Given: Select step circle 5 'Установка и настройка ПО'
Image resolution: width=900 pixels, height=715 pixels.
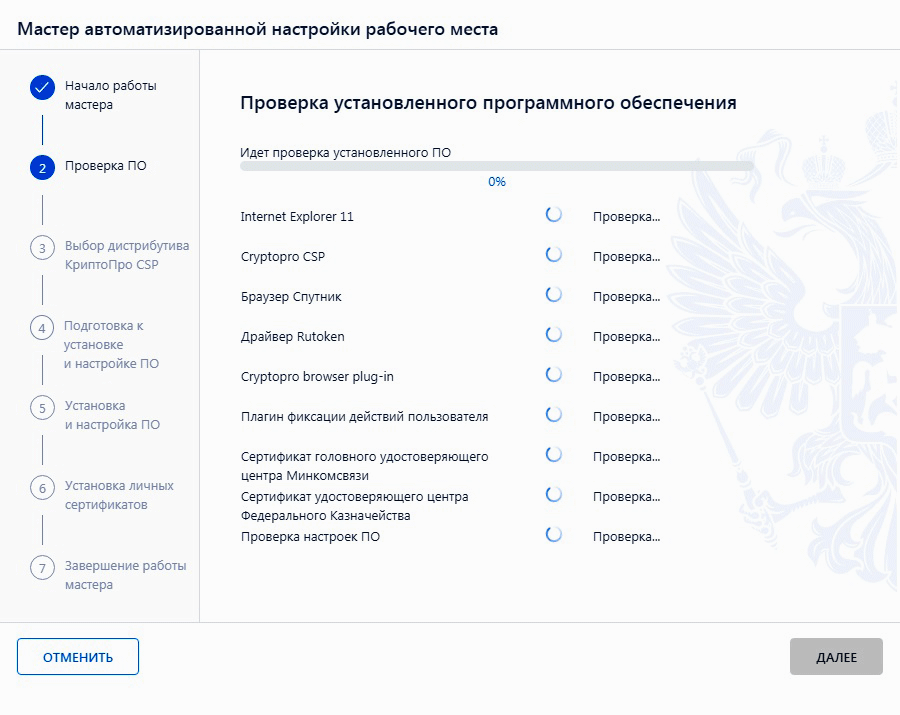Looking at the screenshot, I should tap(42, 406).
